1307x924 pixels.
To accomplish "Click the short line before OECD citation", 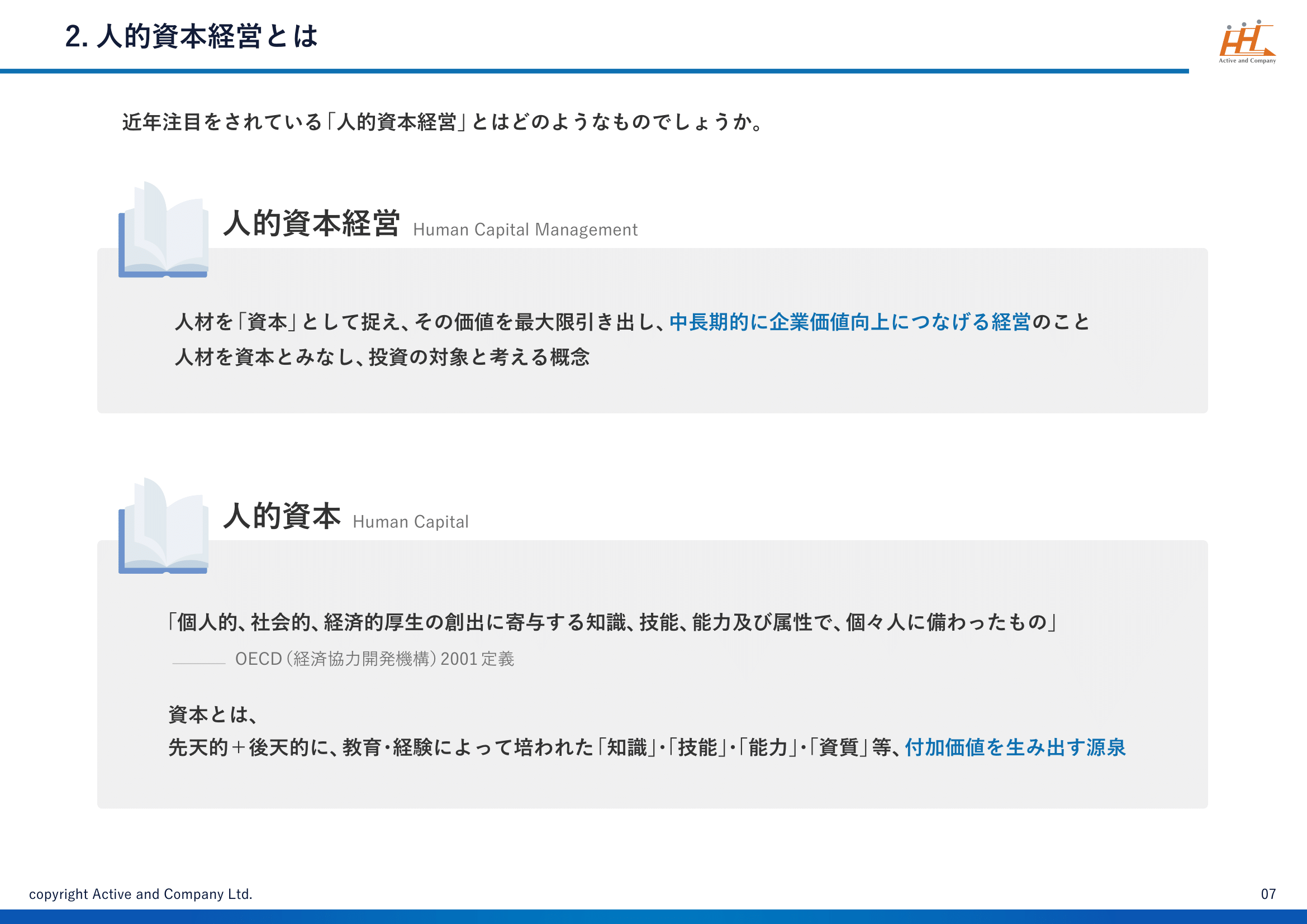I will tap(199, 664).
